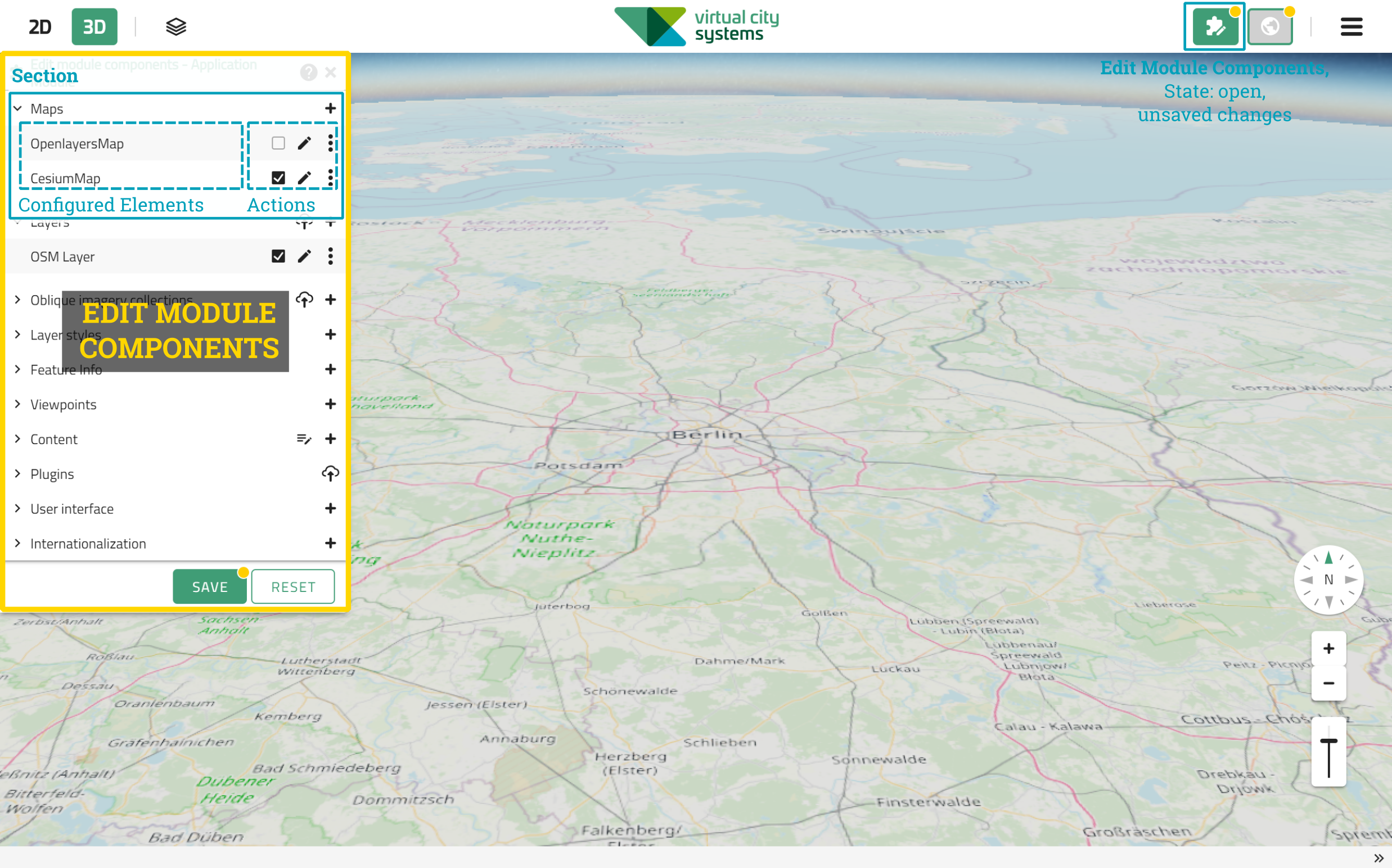Viewport: 1392px width, 868px height.
Task: Switch to 2D map view
Action: (40, 27)
